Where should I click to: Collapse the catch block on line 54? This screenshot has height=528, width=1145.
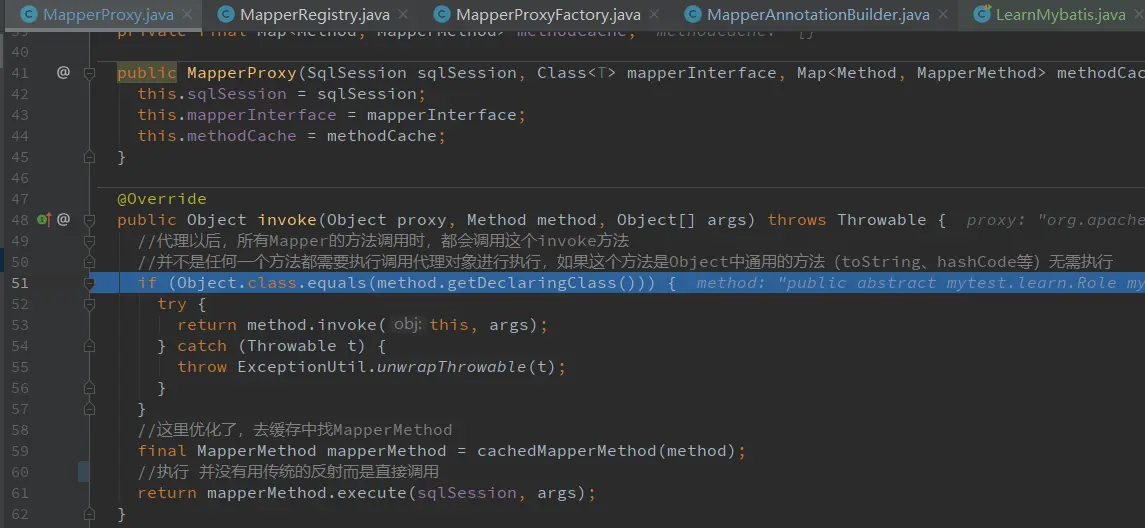tap(89, 345)
